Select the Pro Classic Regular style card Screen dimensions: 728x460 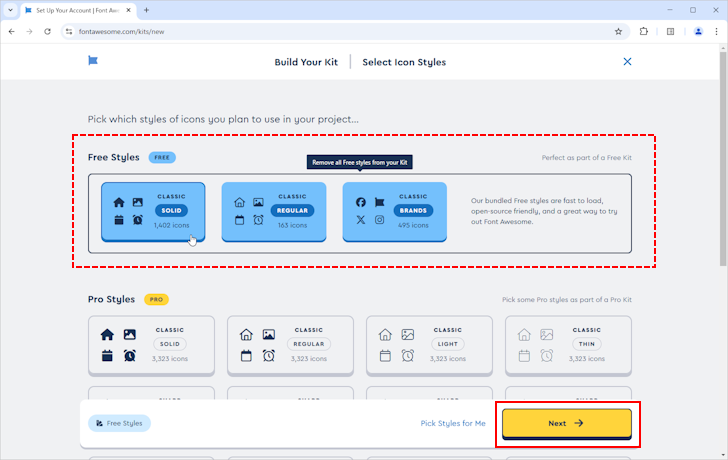[290, 343]
